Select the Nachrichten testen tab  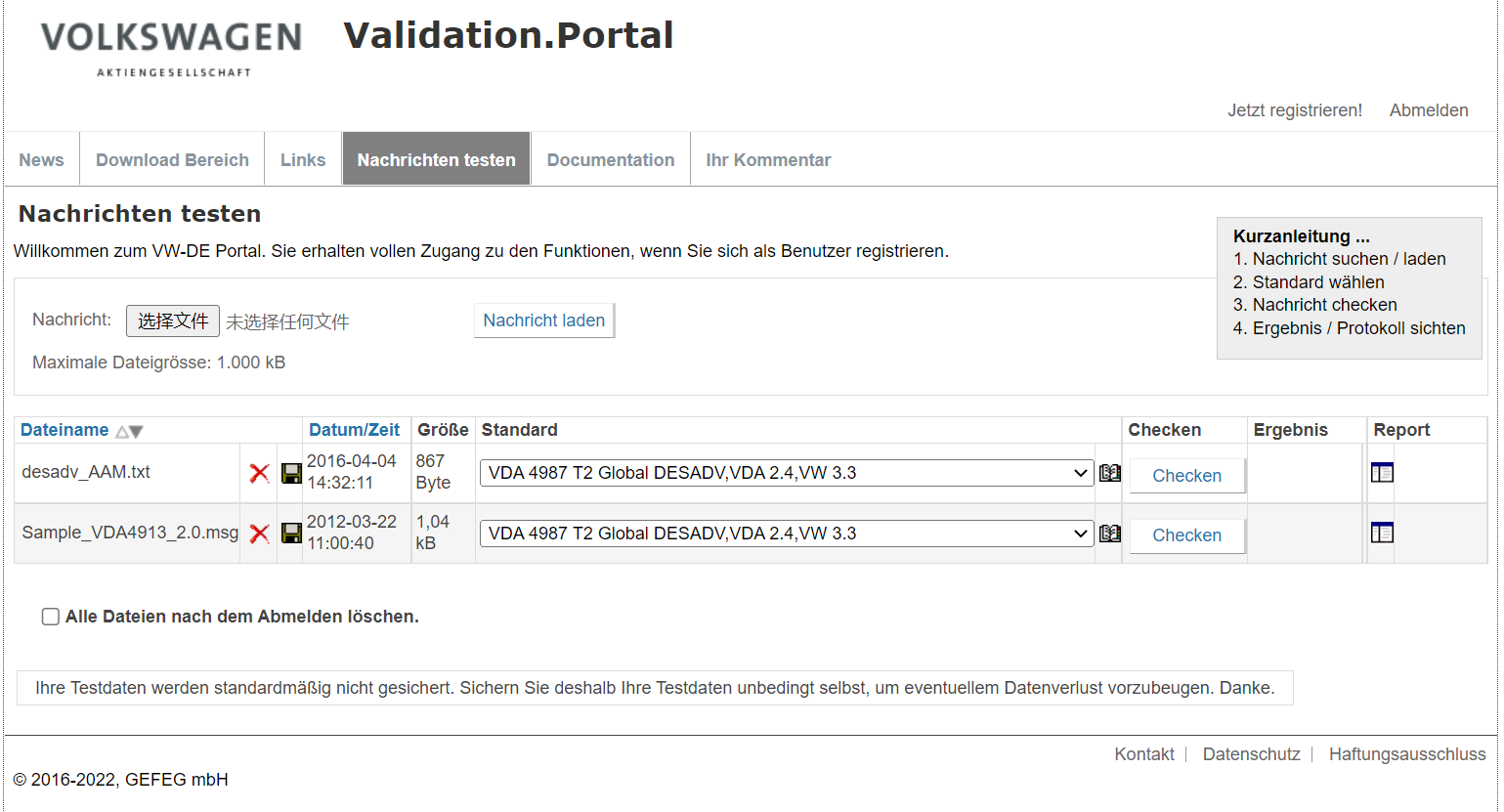click(436, 159)
